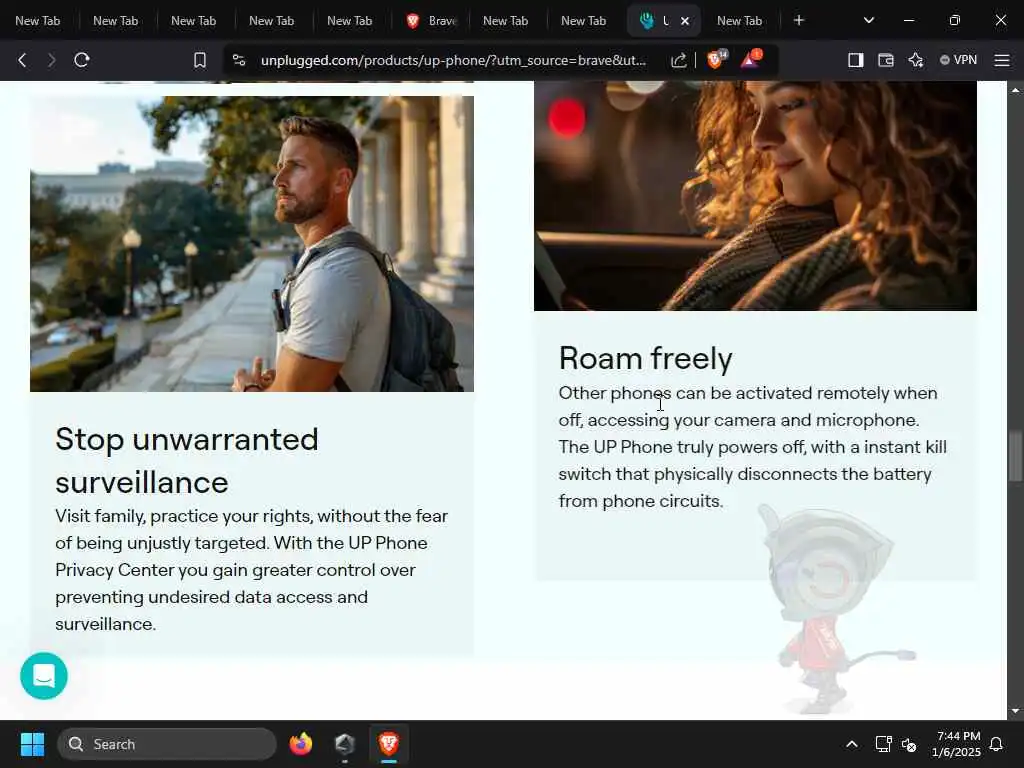Click the page vertical scrollbar thumb

(x=1015, y=456)
